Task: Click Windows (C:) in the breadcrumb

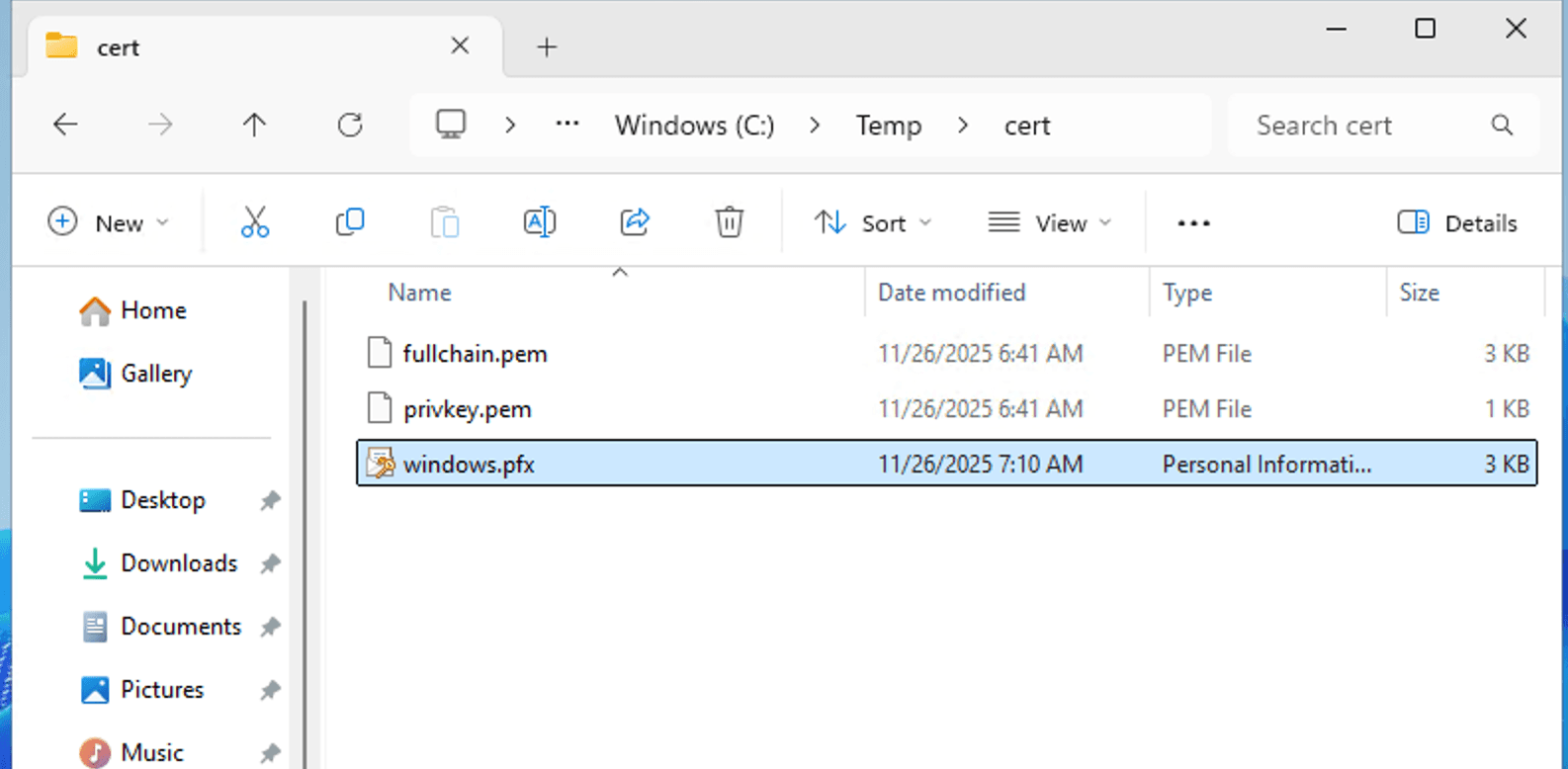Action: pos(694,126)
